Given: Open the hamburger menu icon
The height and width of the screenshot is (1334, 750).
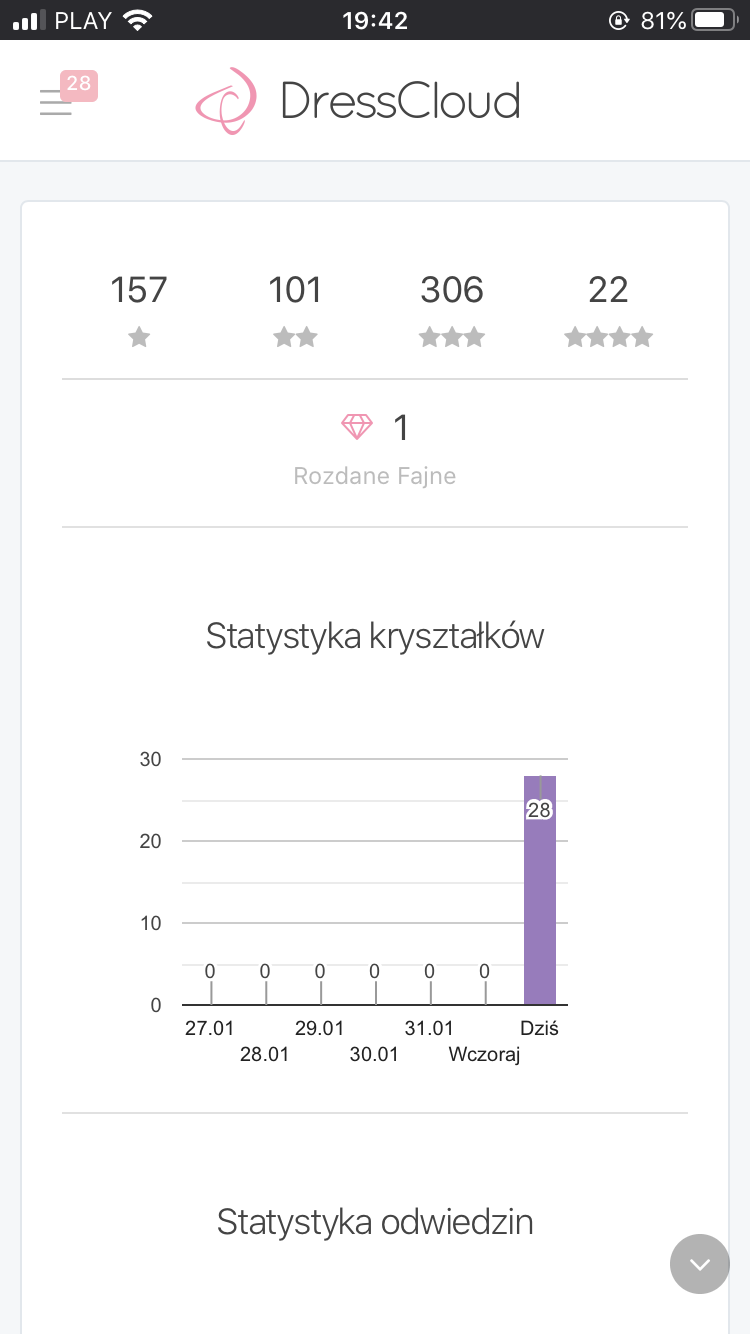Looking at the screenshot, I should click(56, 103).
